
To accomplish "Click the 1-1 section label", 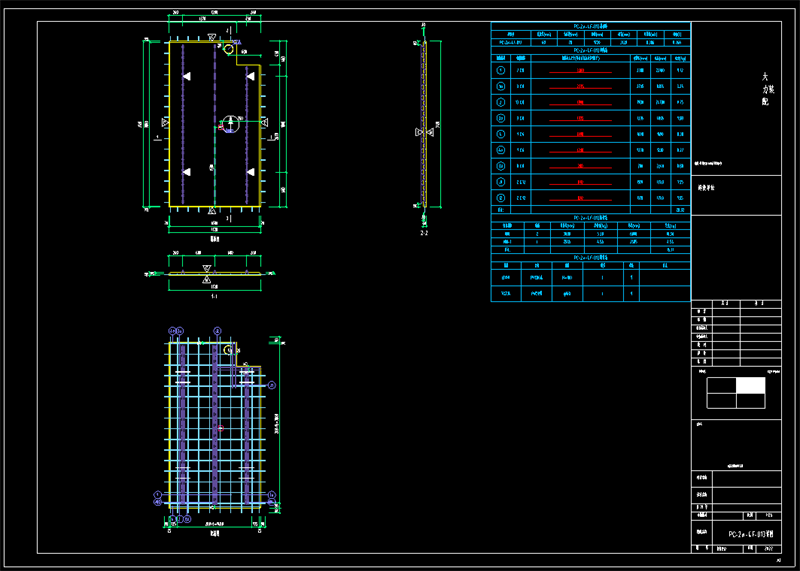I will 214,296.
